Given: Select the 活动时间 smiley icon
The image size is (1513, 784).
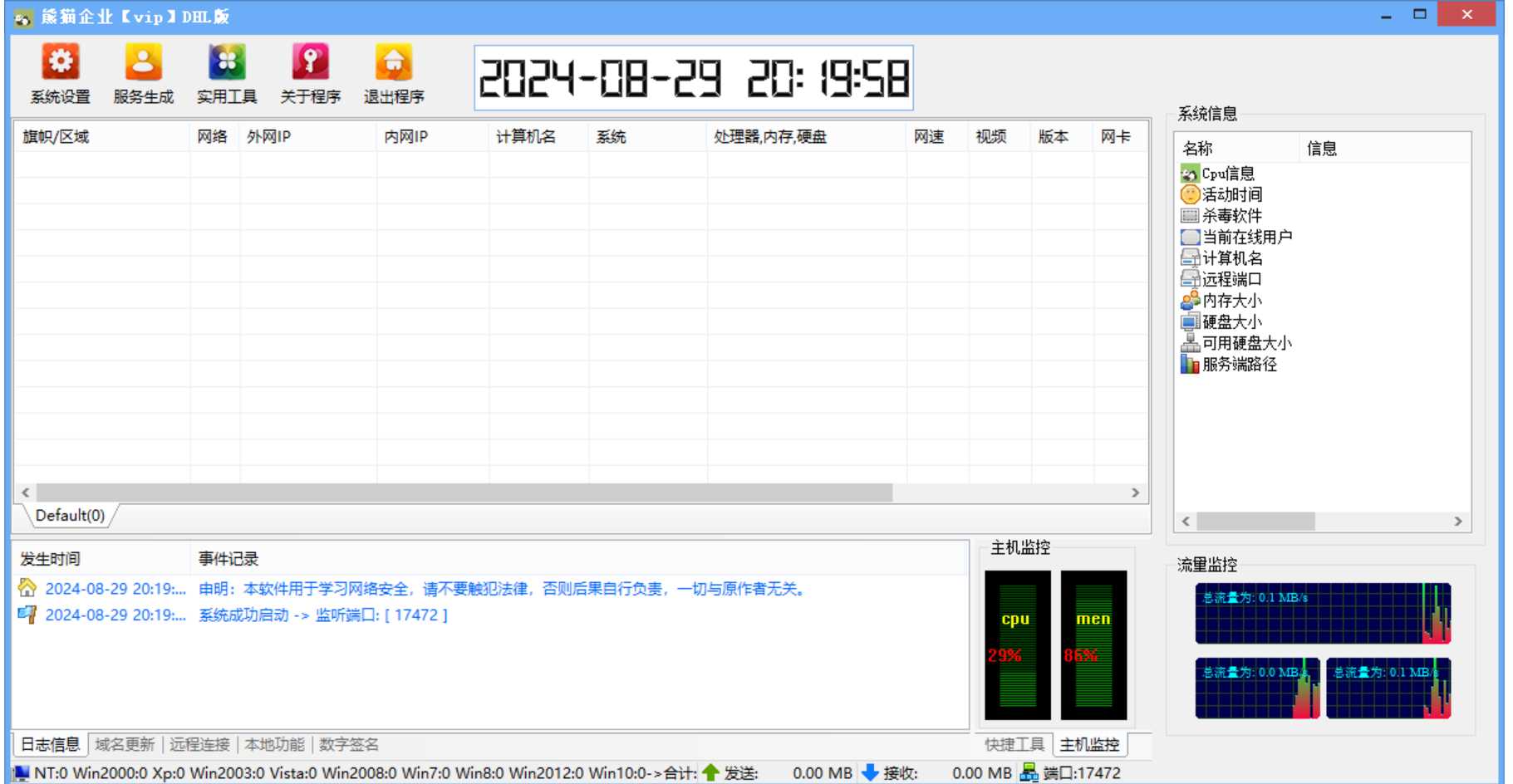Looking at the screenshot, I should (1190, 194).
